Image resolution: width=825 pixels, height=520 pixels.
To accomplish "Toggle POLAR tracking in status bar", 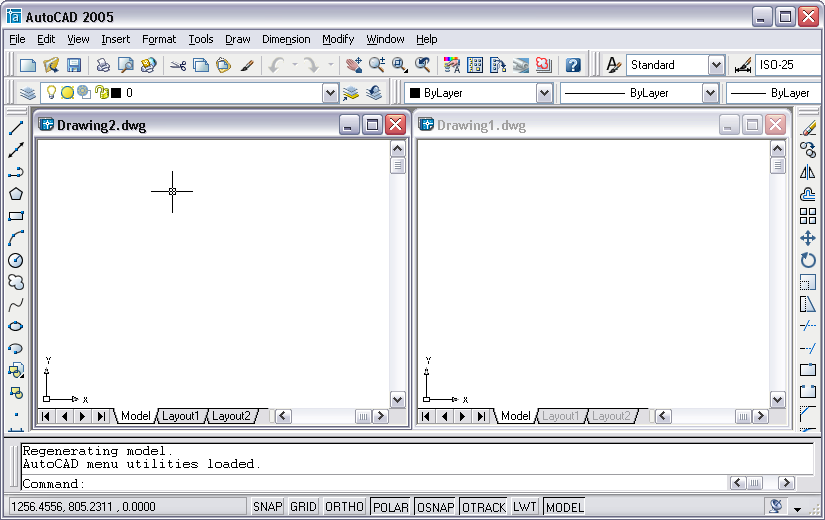I will (x=390, y=507).
